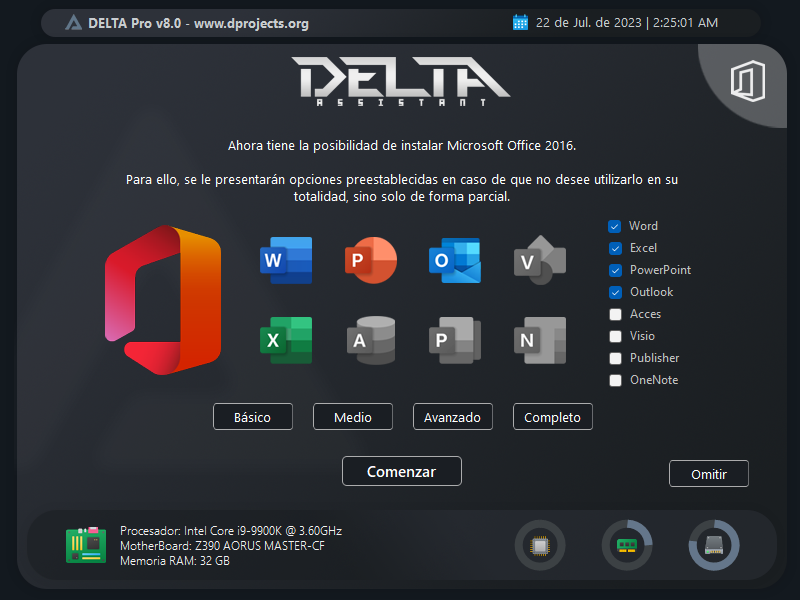800x600 pixels.
Task: Click the grayed-out OneNote icon
Action: tap(540, 340)
